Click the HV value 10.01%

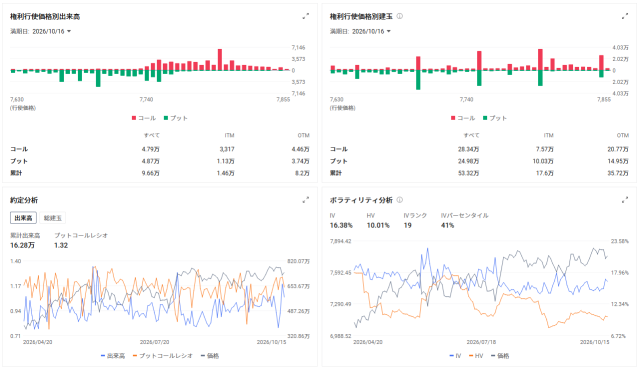click(378, 225)
